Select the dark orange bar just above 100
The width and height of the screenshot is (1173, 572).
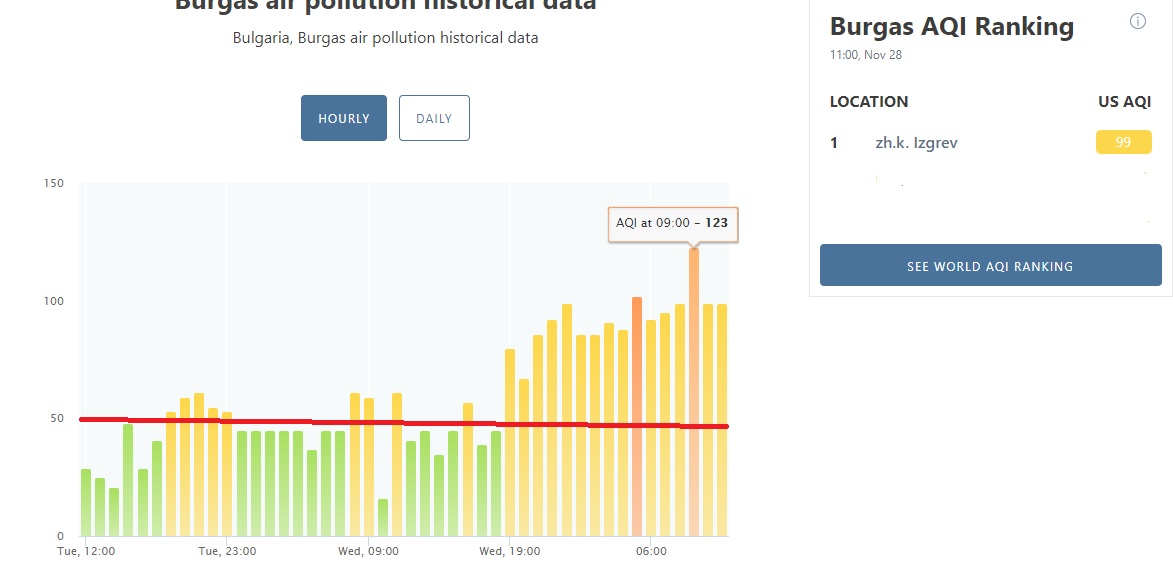click(637, 416)
